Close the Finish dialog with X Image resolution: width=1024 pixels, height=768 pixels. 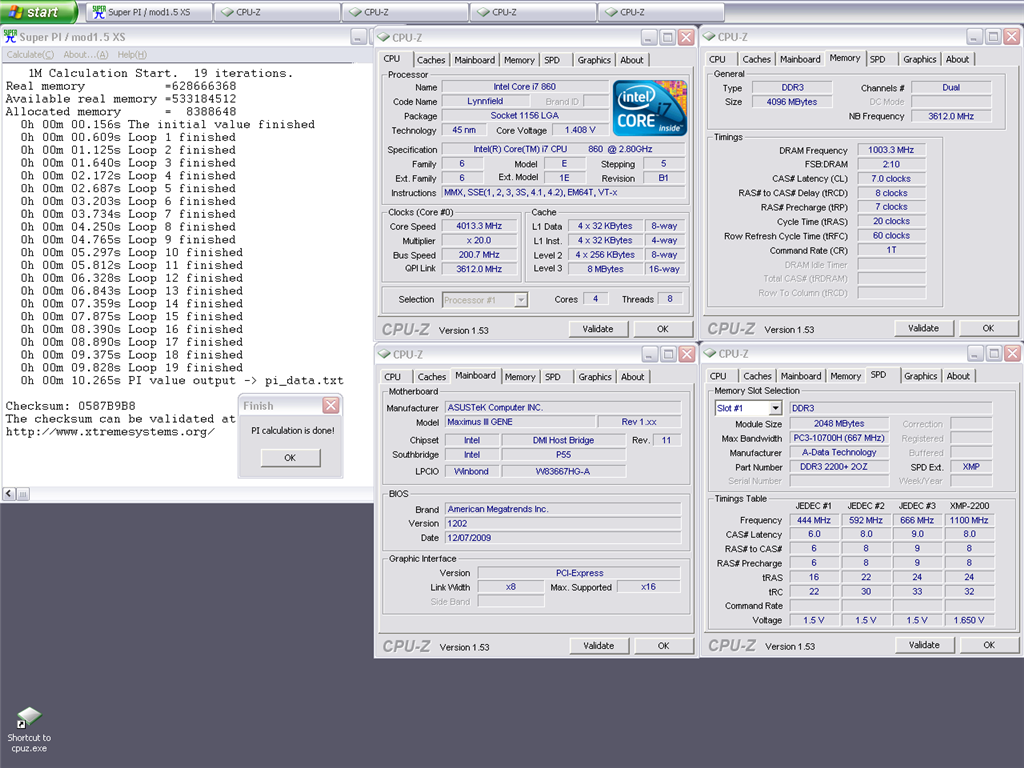[x=330, y=405]
